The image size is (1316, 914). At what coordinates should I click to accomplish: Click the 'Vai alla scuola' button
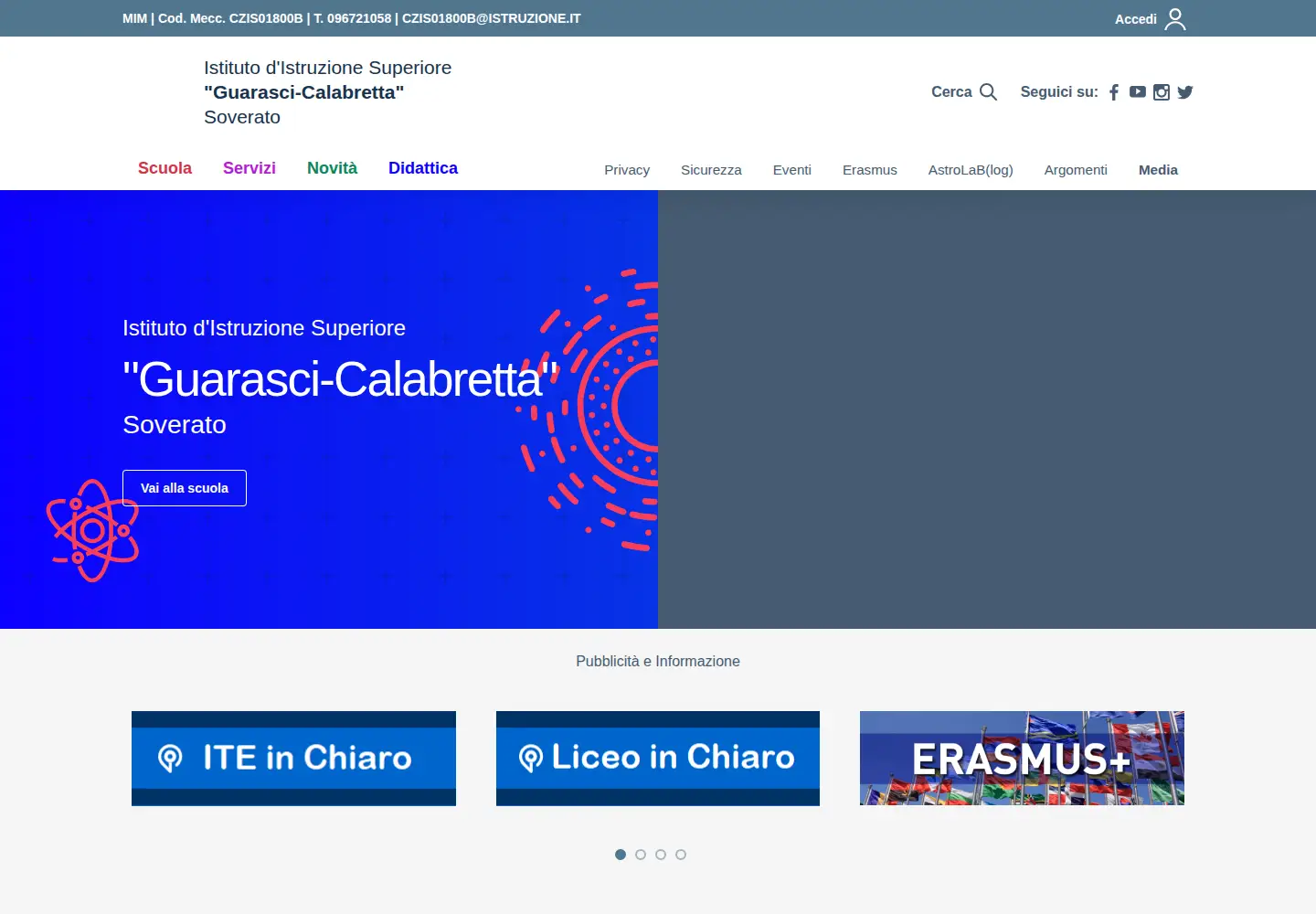tap(185, 488)
